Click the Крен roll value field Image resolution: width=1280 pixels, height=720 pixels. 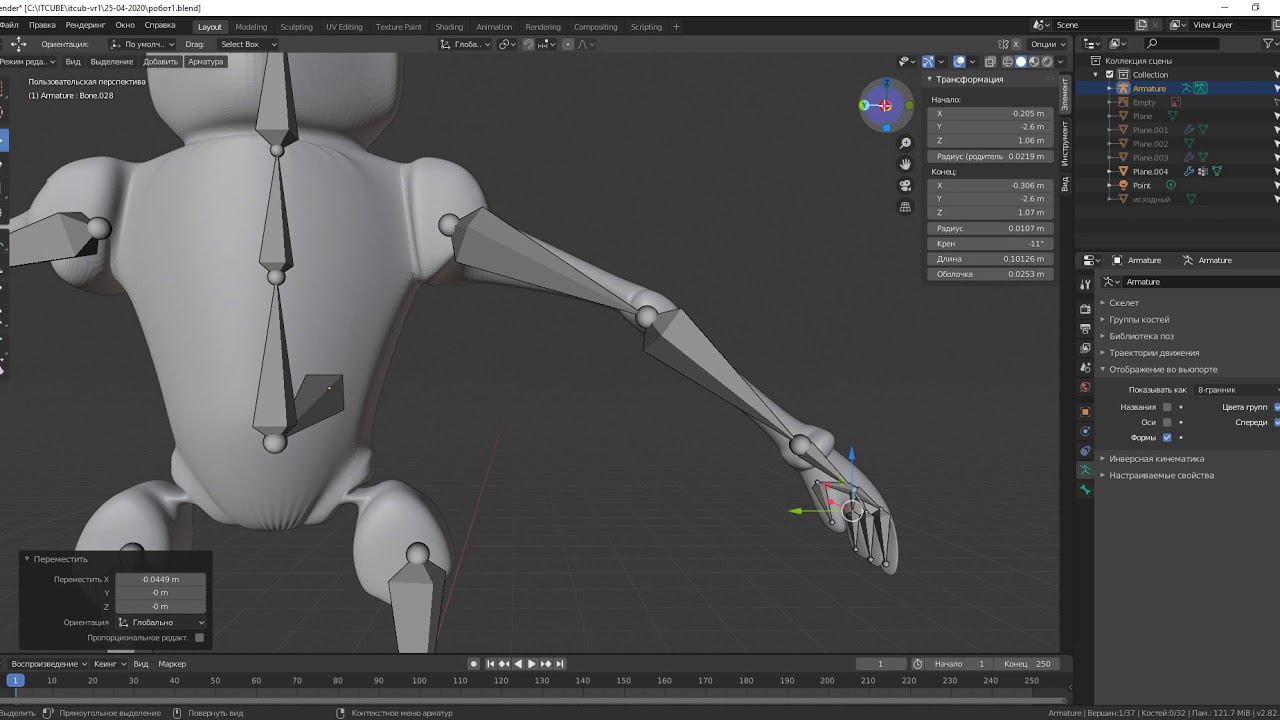click(990, 244)
